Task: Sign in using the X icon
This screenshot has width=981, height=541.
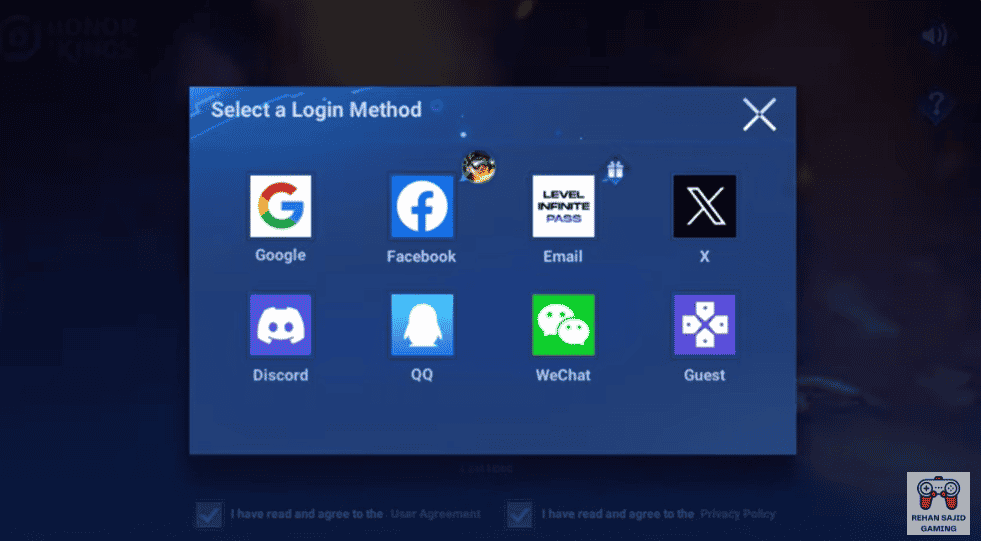Action: click(x=704, y=206)
